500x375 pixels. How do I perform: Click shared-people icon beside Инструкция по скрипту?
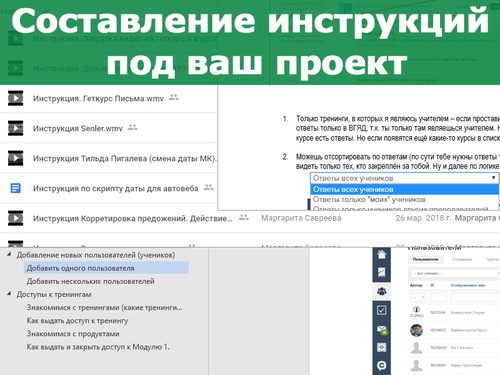click(x=209, y=187)
